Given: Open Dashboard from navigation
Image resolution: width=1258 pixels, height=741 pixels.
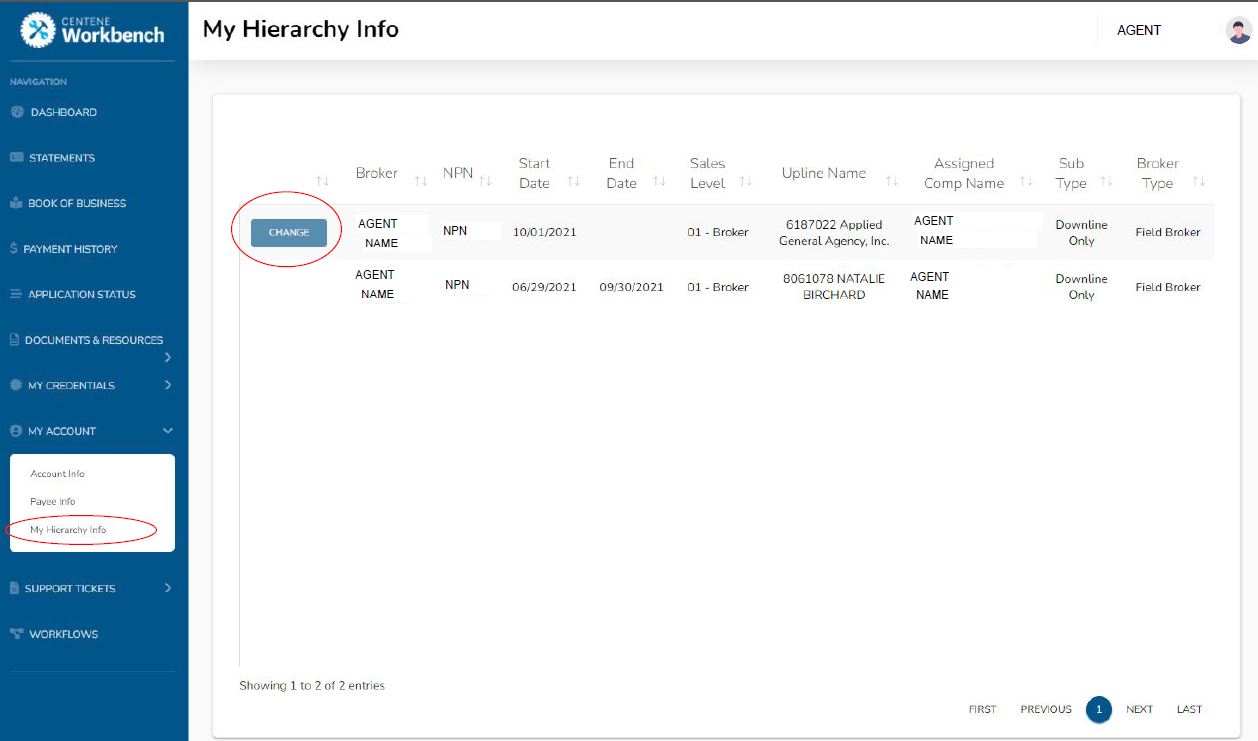Looking at the screenshot, I should pyautogui.click(x=63, y=112).
